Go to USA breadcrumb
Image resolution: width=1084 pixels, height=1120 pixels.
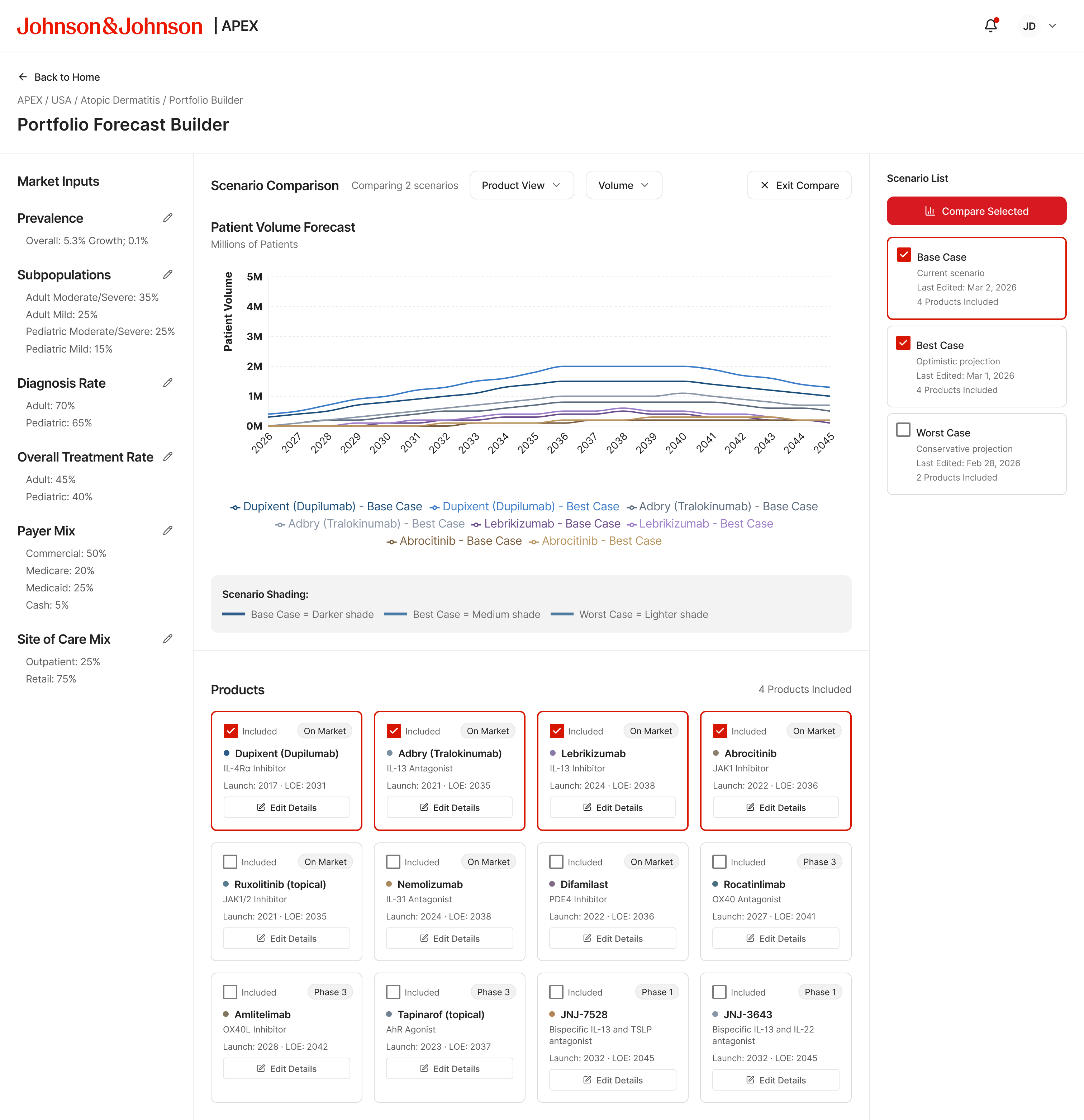point(61,100)
